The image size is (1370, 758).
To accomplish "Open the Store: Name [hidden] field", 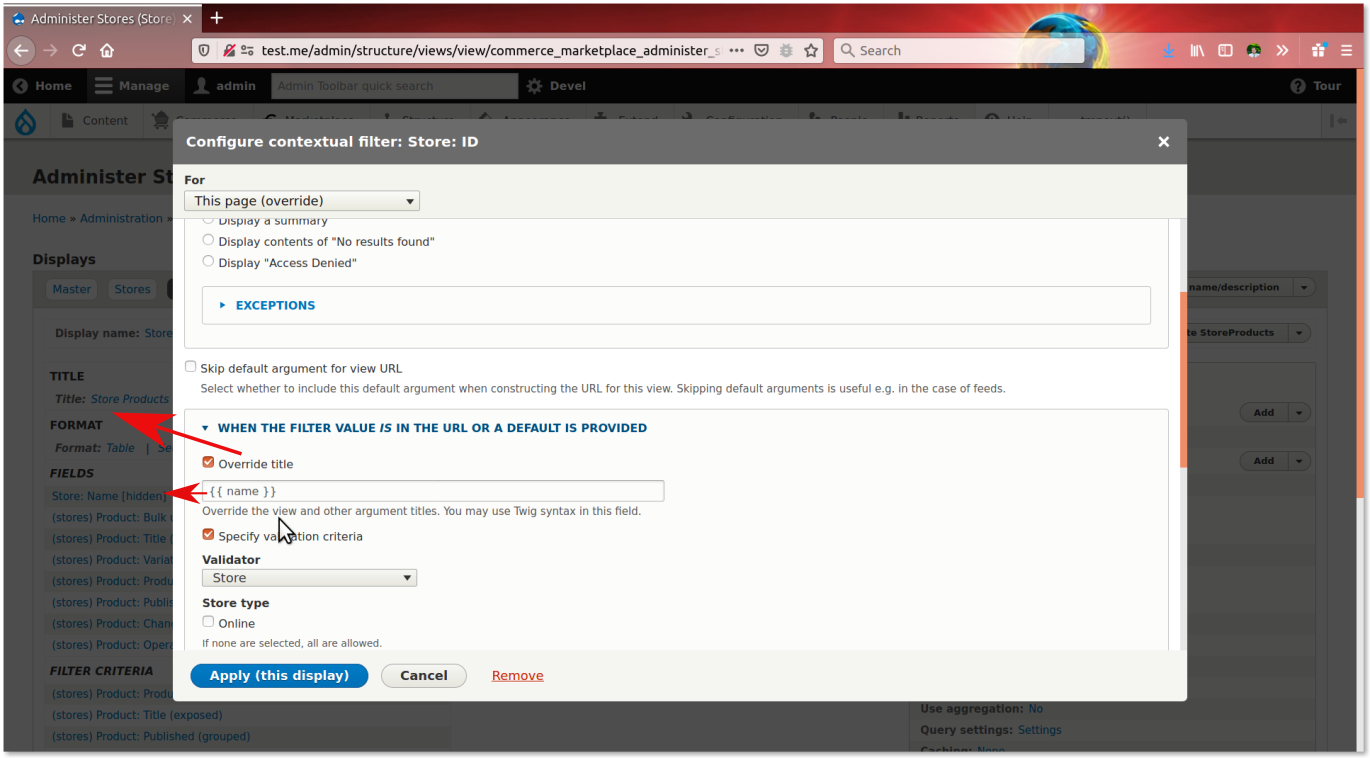I will 110,496.
